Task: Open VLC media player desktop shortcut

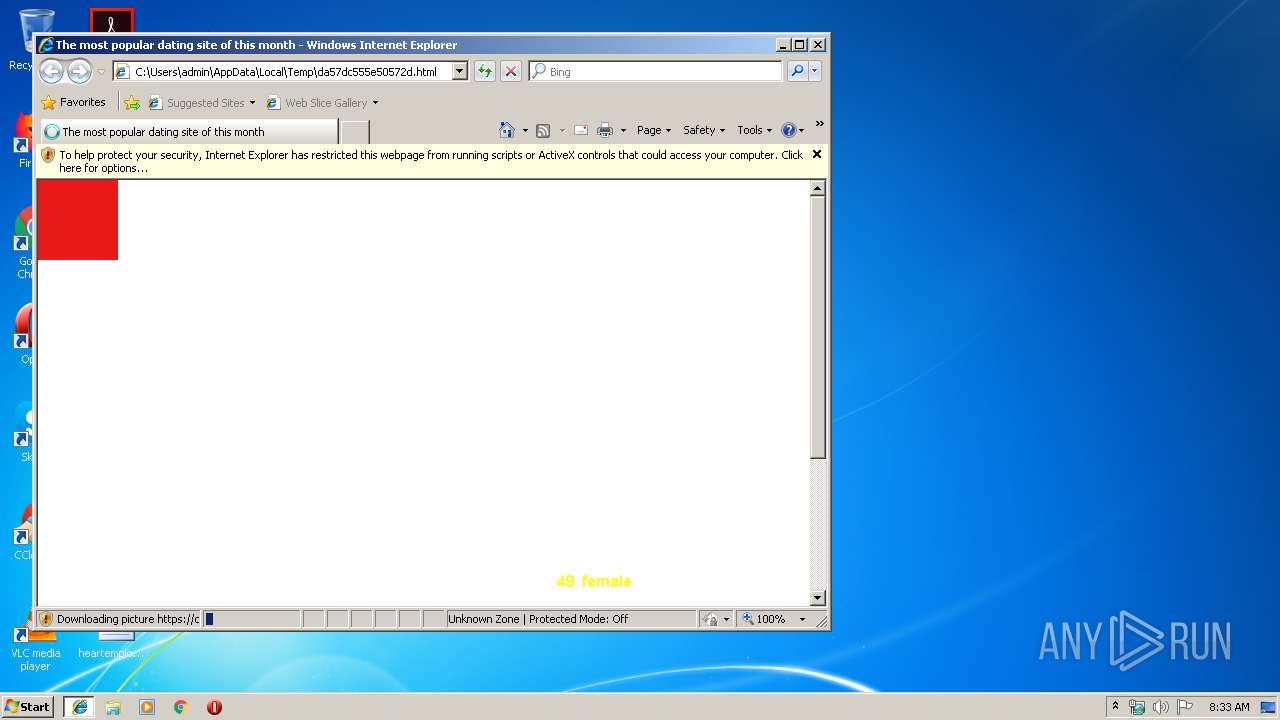Action: (x=36, y=646)
